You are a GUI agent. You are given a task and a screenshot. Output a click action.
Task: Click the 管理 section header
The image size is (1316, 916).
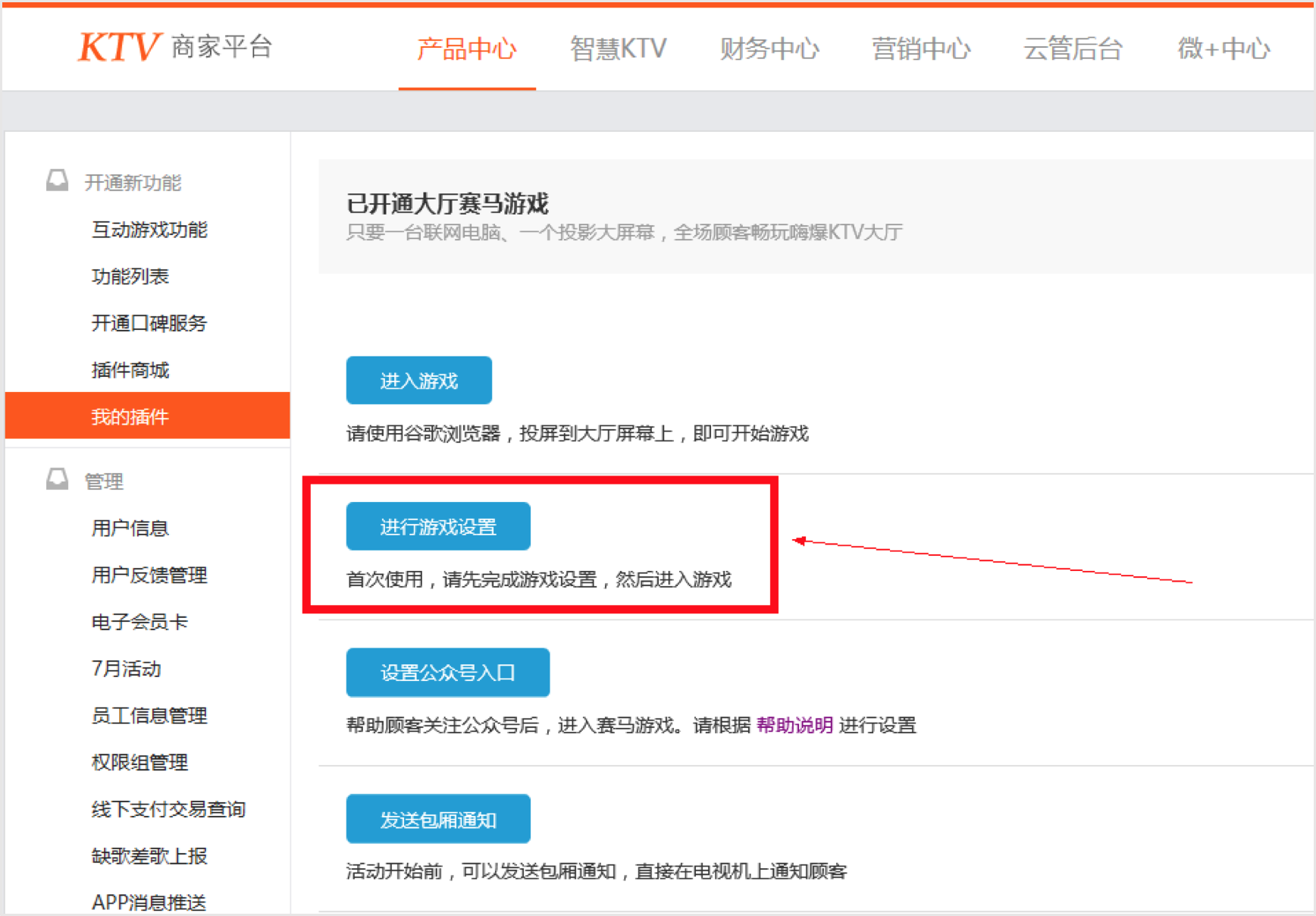coord(104,481)
